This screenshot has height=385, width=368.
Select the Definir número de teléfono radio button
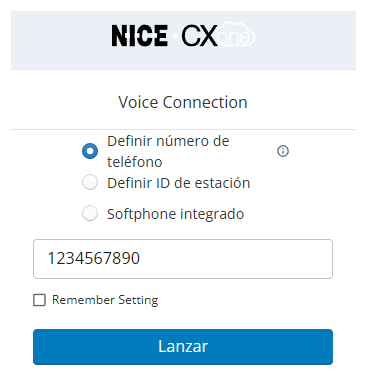90,151
